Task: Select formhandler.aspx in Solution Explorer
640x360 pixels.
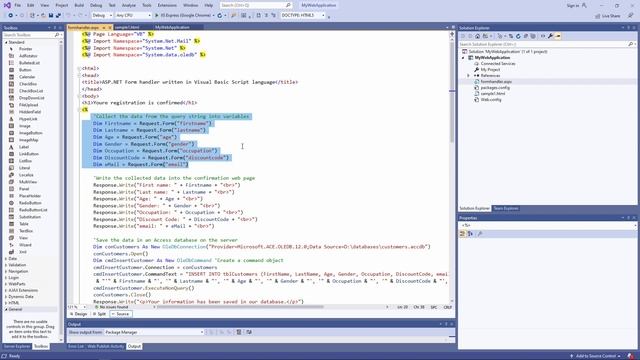Action: point(496,82)
